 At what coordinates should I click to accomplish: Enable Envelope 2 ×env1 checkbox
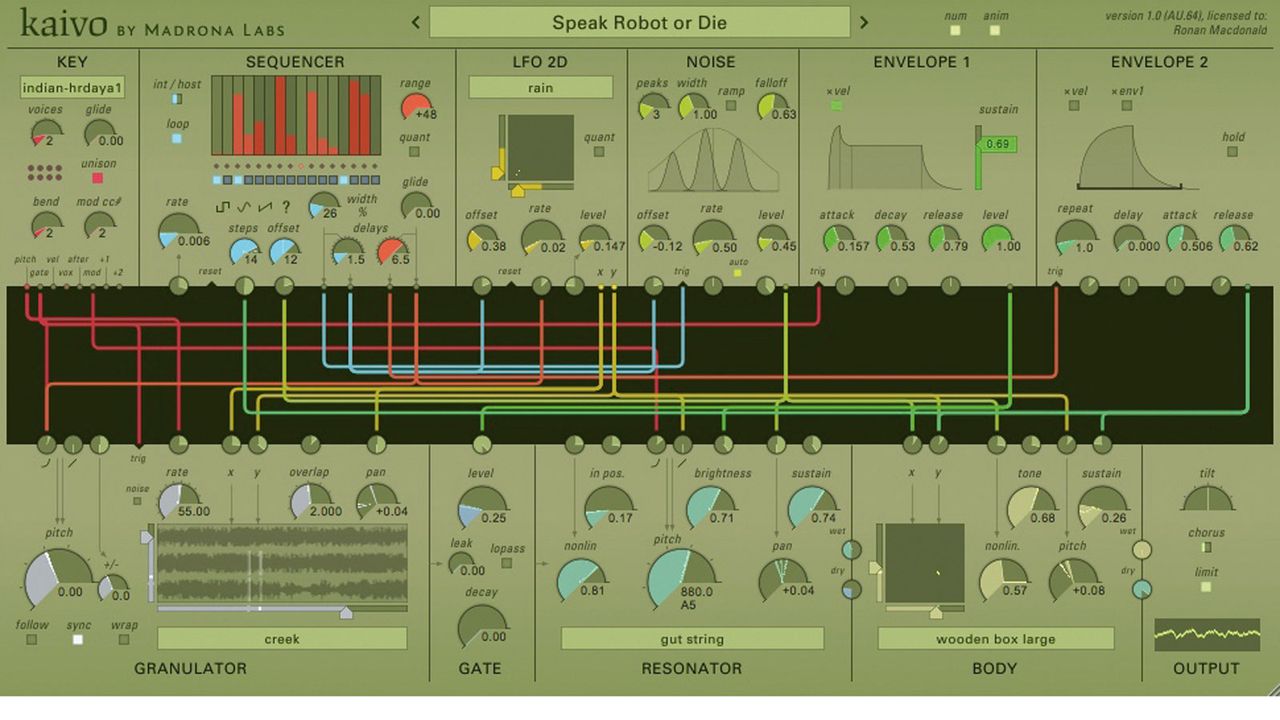[x=1127, y=105]
